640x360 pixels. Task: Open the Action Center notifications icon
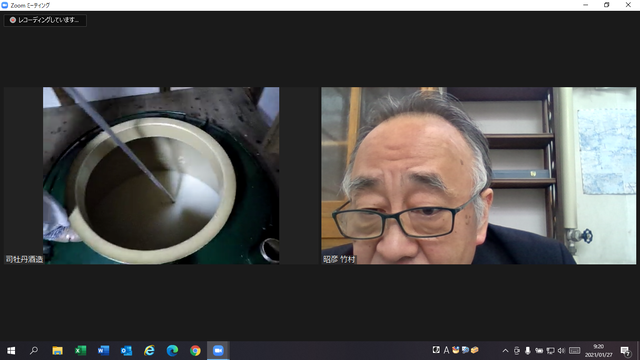(625, 351)
